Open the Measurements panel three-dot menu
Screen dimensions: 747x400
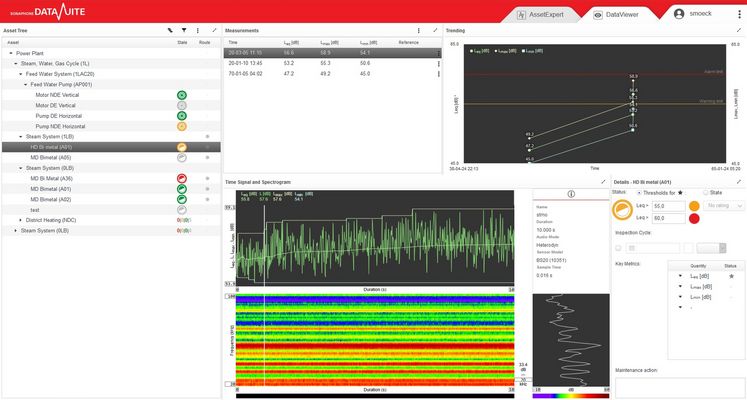point(420,31)
